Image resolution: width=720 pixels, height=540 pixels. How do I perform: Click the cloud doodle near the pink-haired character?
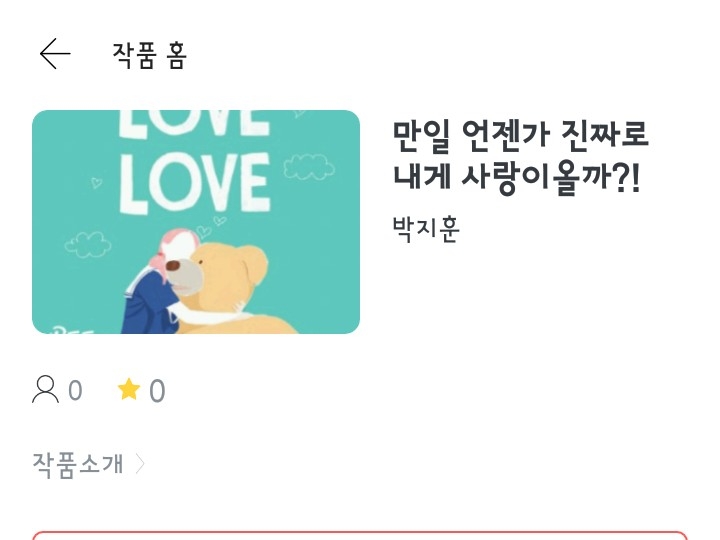(x=88, y=244)
